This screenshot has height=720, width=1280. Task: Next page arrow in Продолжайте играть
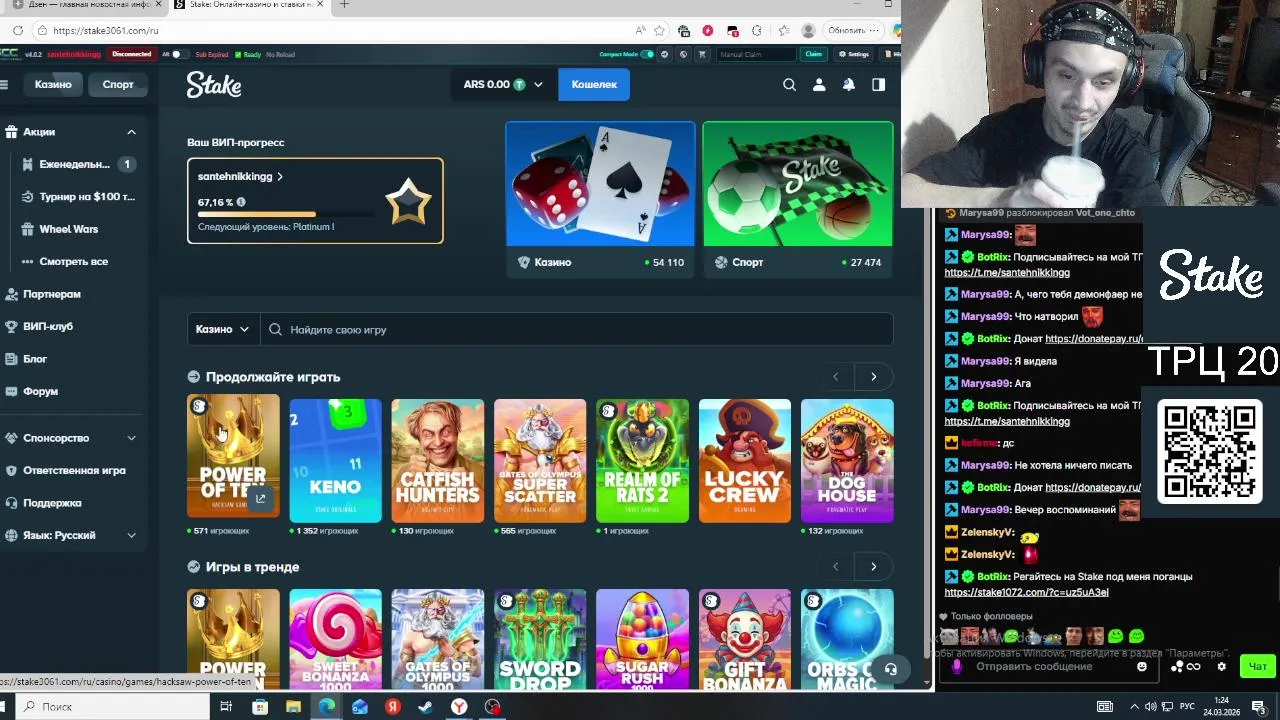click(873, 377)
